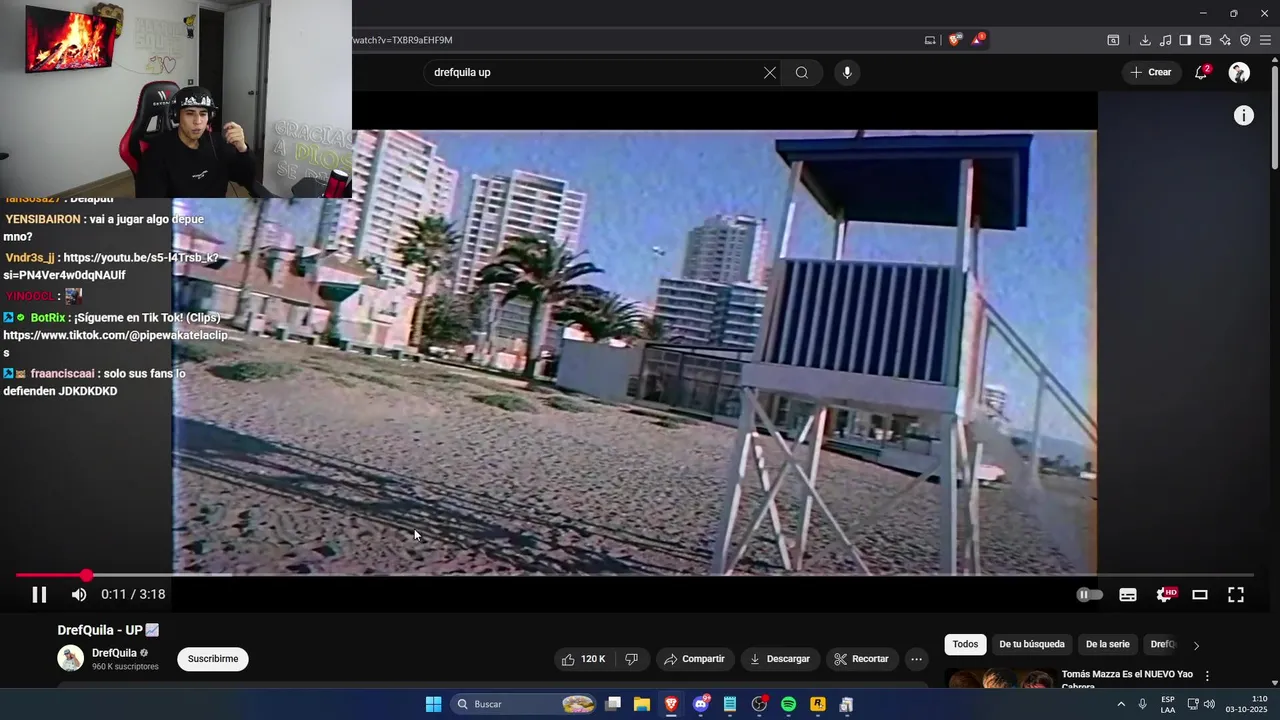Open Discord from the taskbar
Viewport: 1280px width, 720px height.
point(701,704)
